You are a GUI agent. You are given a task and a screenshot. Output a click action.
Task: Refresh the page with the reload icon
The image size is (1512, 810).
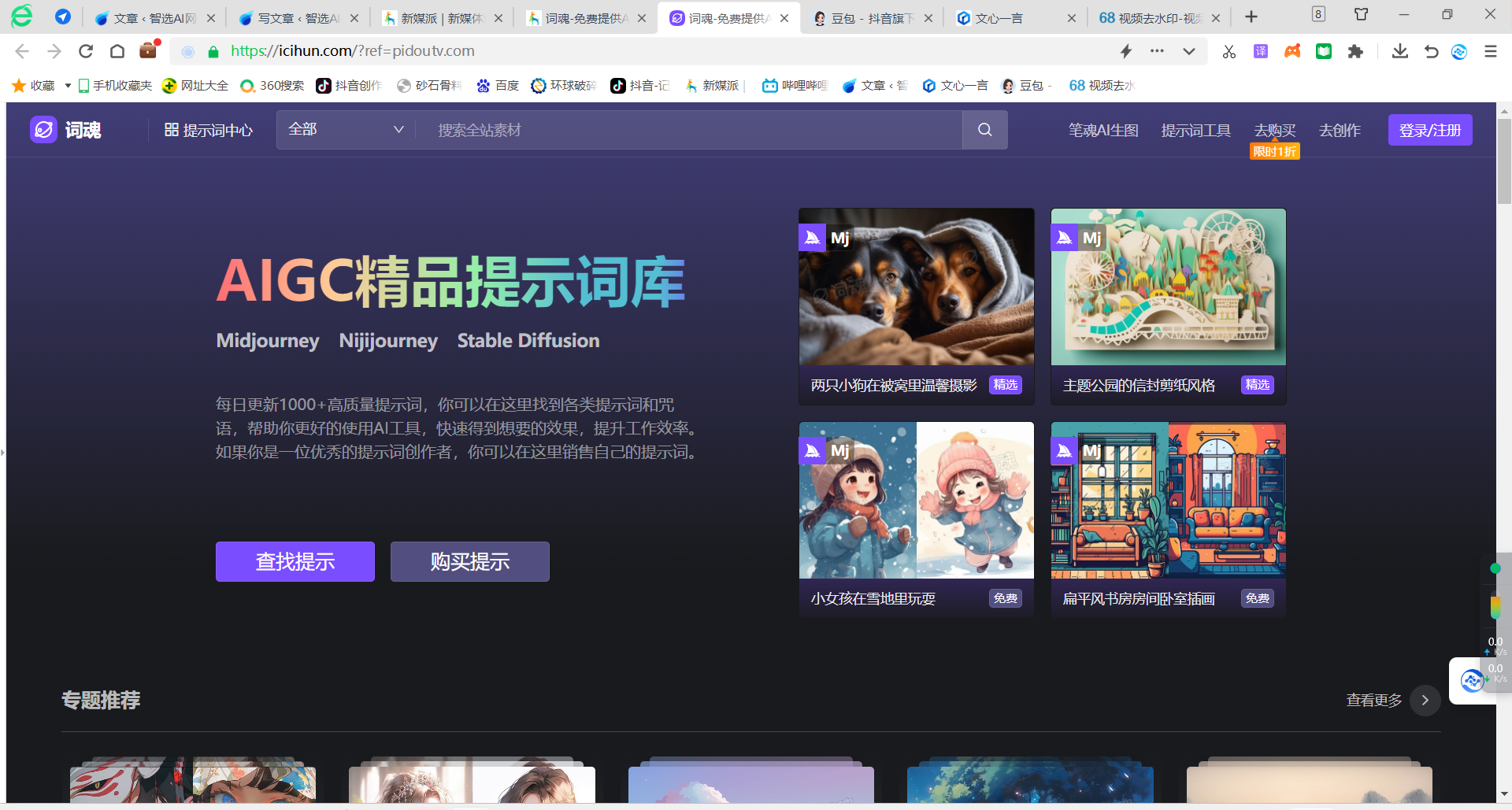[x=85, y=50]
